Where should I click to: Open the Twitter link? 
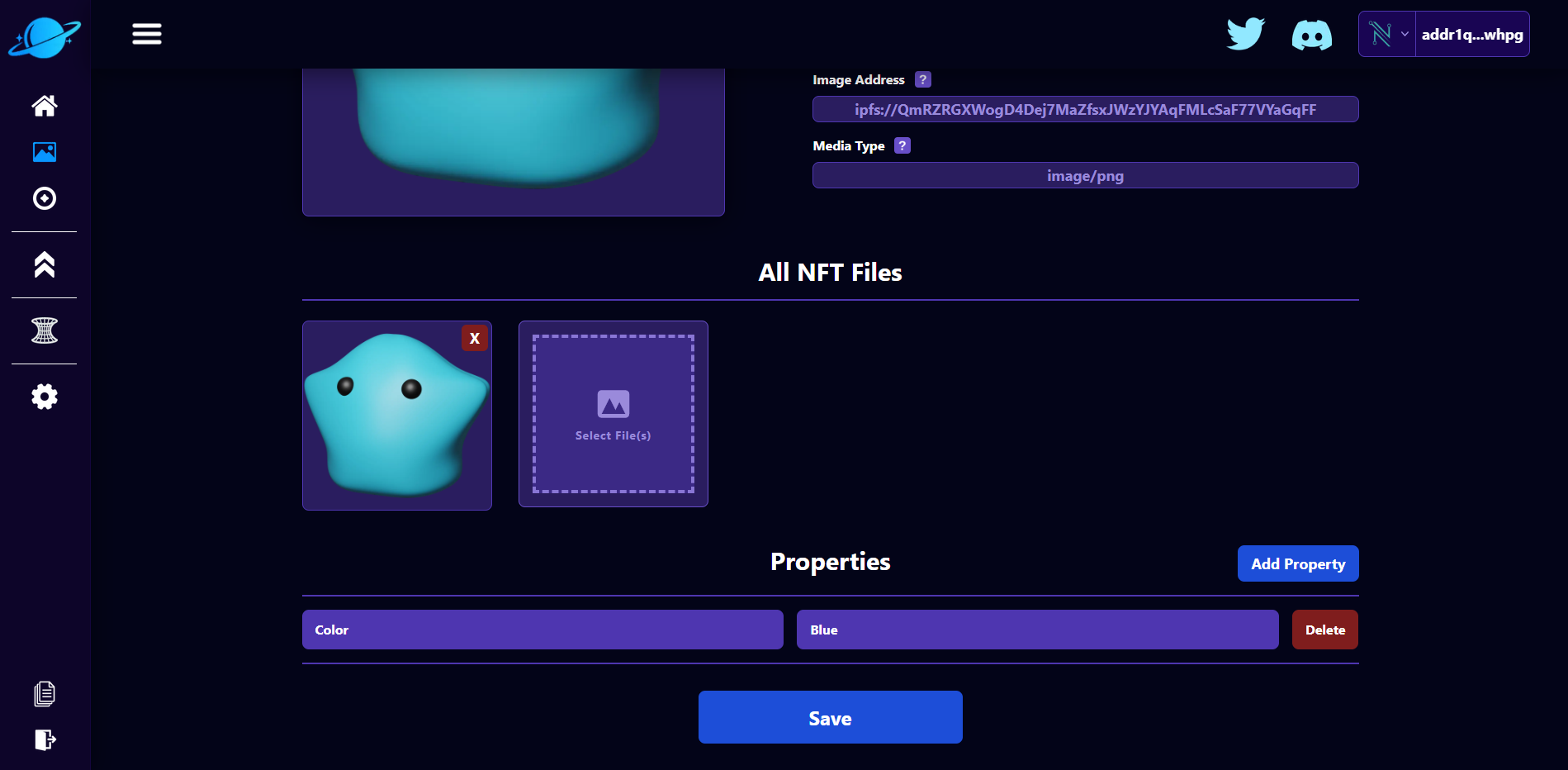tap(1246, 34)
